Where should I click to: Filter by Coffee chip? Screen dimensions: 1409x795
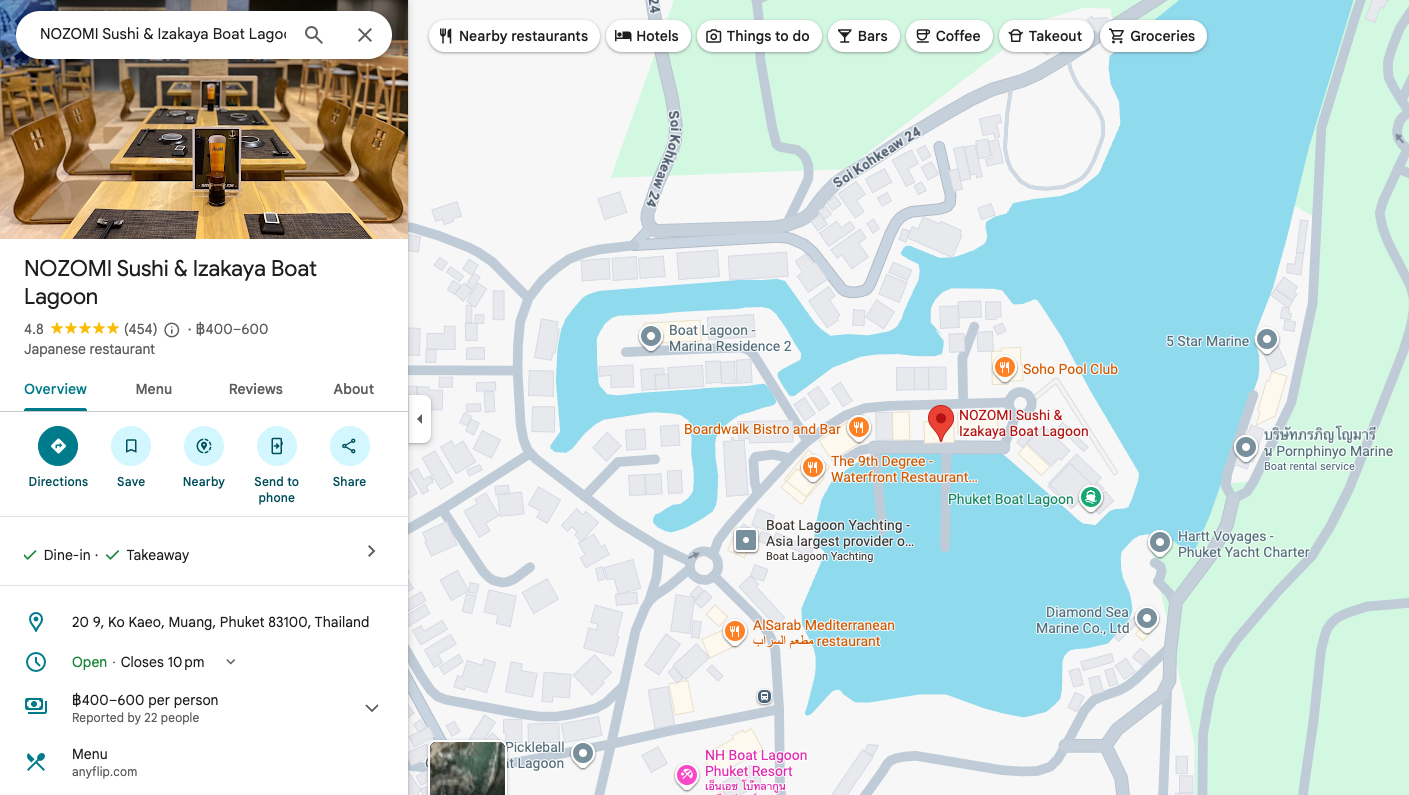[949, 36]
